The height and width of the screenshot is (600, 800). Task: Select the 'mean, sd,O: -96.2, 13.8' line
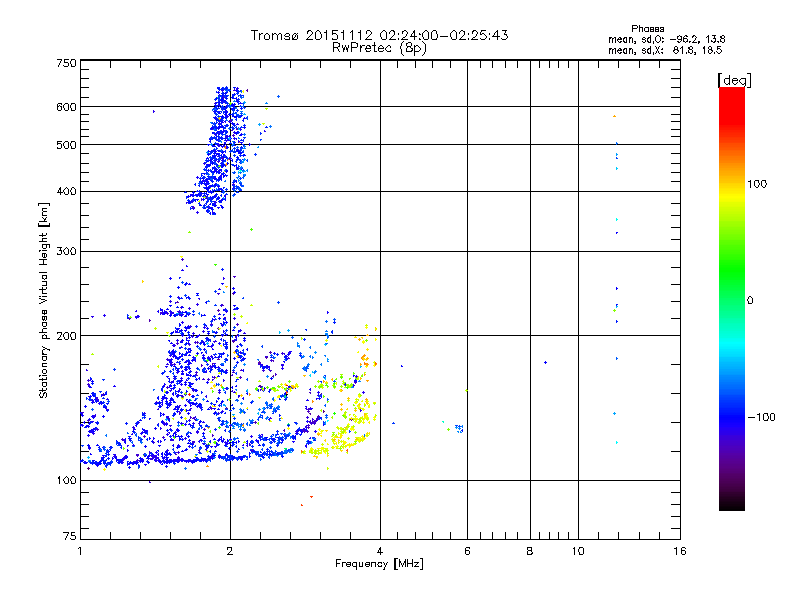coord(666,39)
